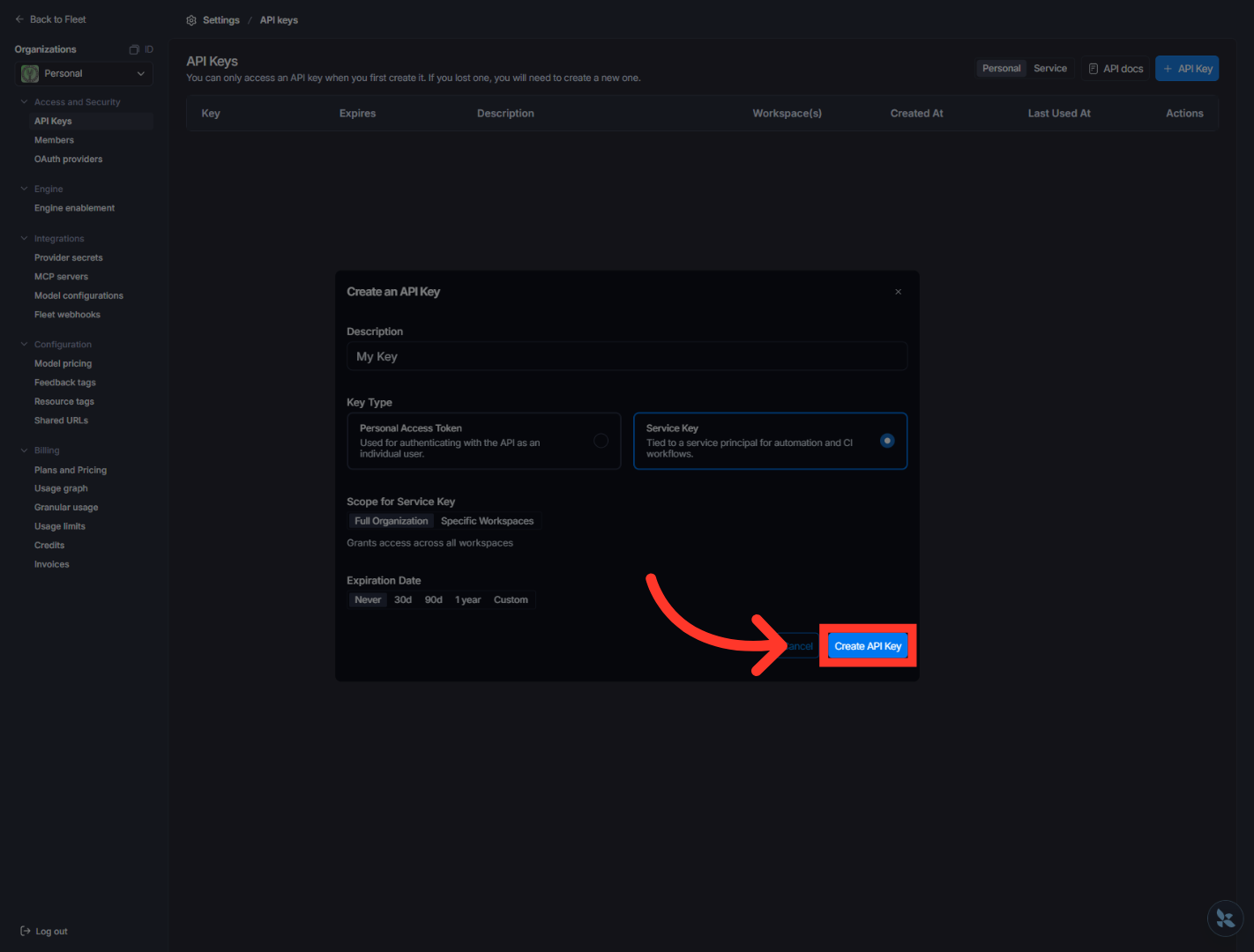Collapse the Billing section
The image size is (1254, 952).
pos(25,450)
